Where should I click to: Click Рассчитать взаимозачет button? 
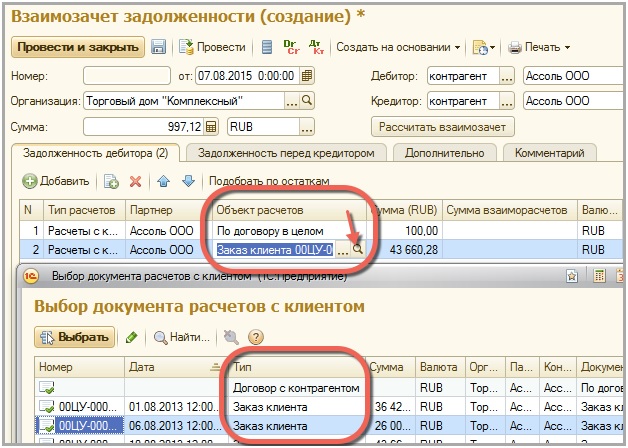tap(443, 127)
